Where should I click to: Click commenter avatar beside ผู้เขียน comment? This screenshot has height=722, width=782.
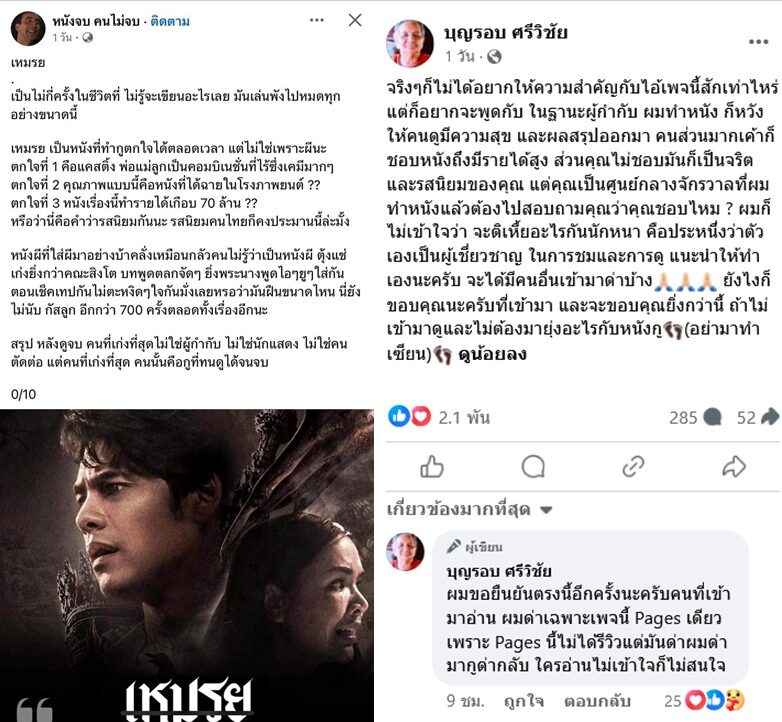[x=405, y=551]
